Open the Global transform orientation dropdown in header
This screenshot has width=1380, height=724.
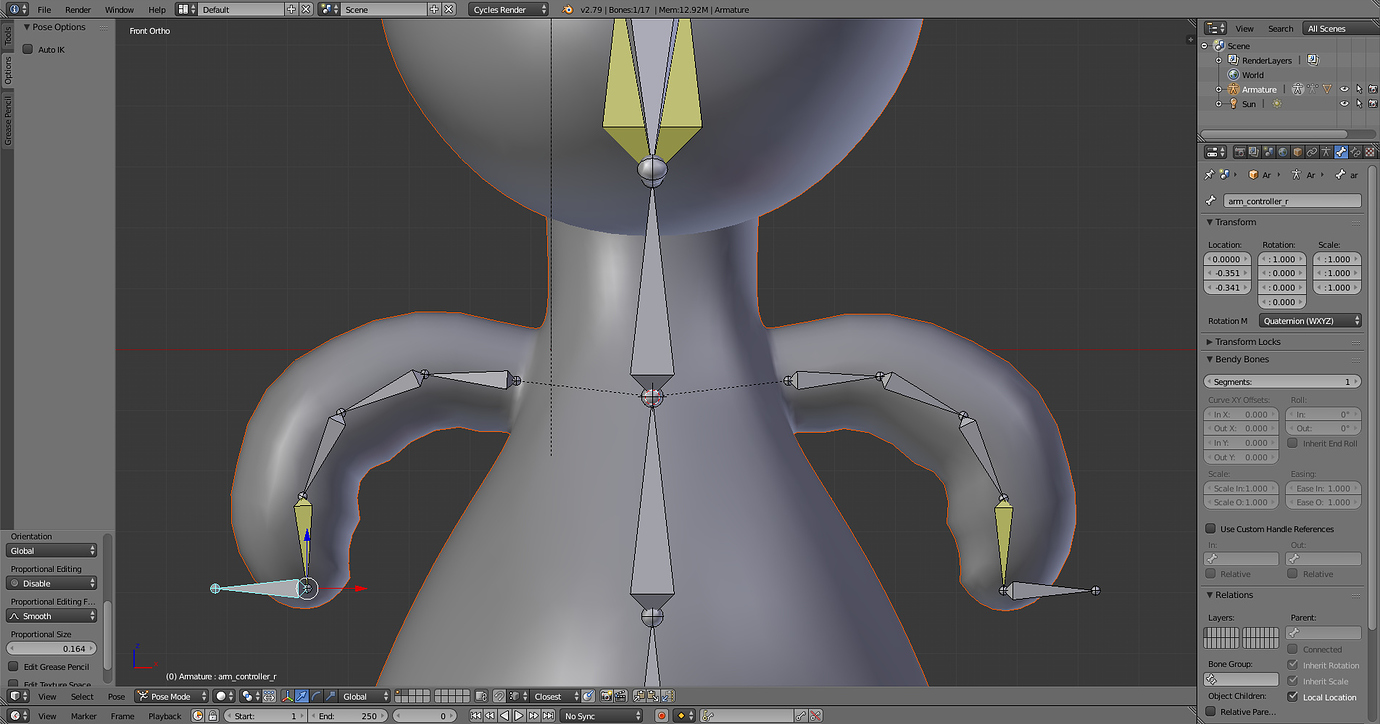point(365,696)
